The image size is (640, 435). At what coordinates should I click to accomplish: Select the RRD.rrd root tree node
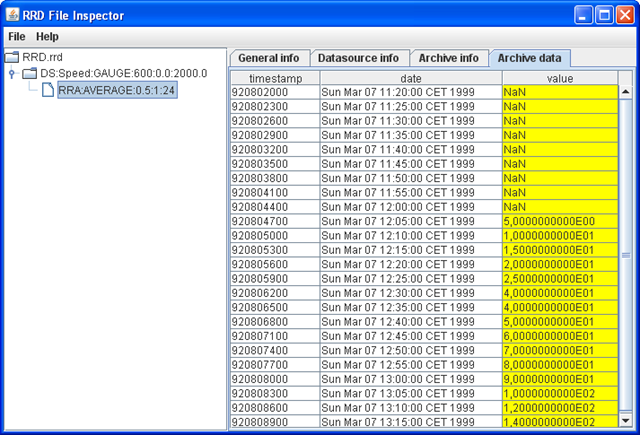point(42,57)
